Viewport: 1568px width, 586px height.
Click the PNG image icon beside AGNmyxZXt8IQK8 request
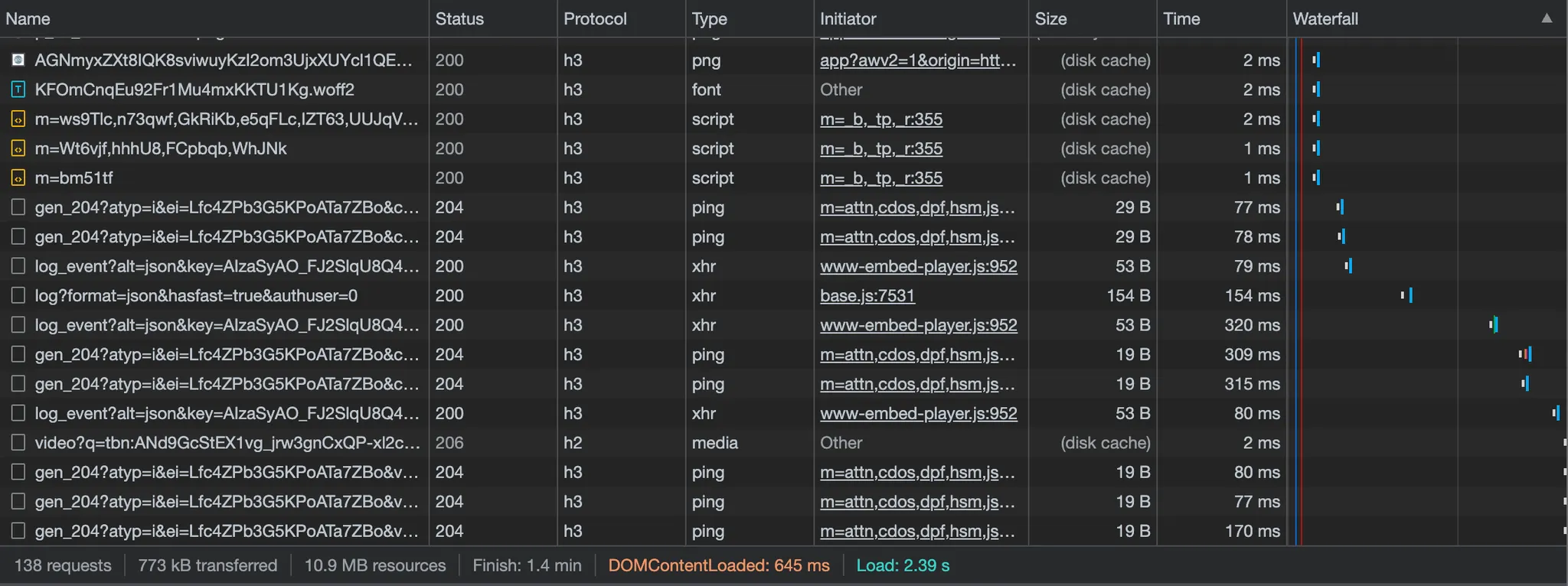tap(18, 60)
